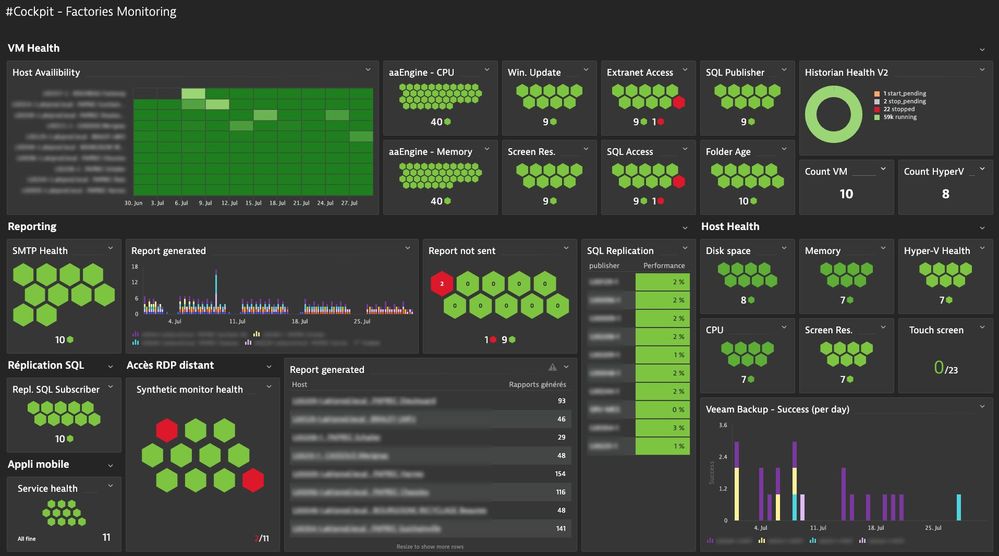This screenshot has width=999, height=556.
Task: Click the top-left red hexagon in Synthetic monitor health
Action: click(x=166, y=430)
